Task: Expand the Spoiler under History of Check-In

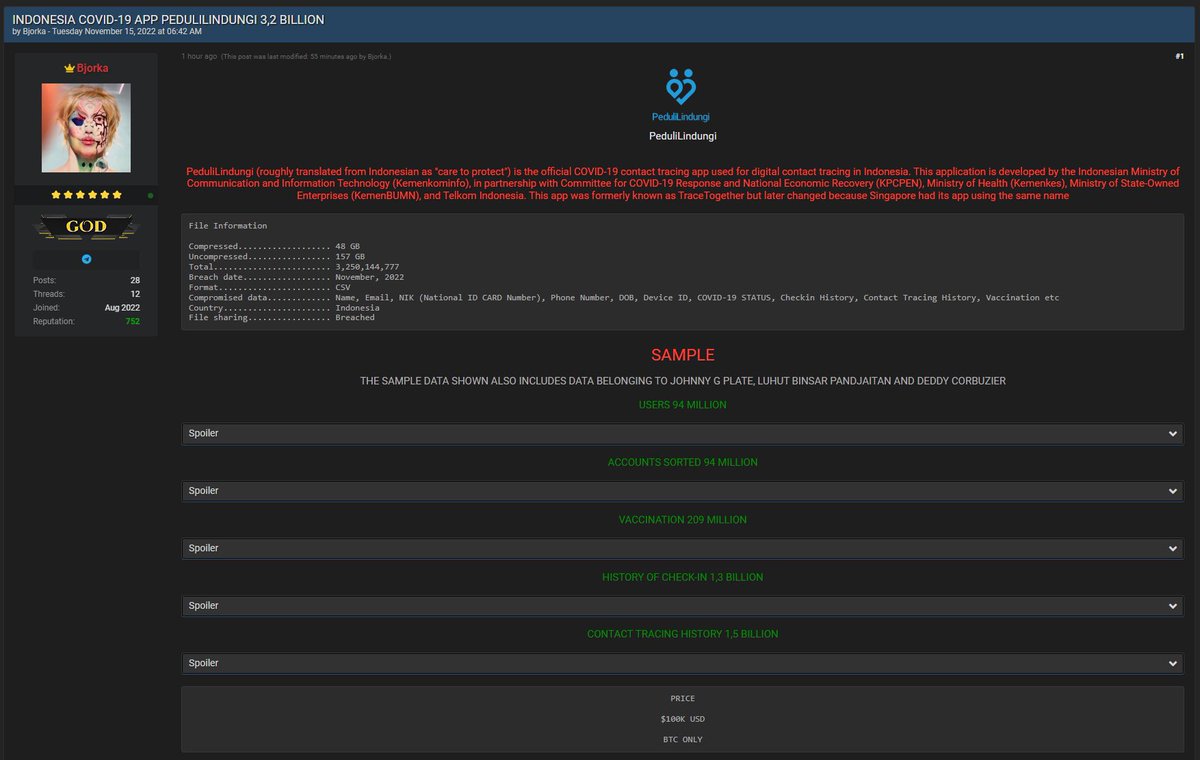Action: pos(682,605)
